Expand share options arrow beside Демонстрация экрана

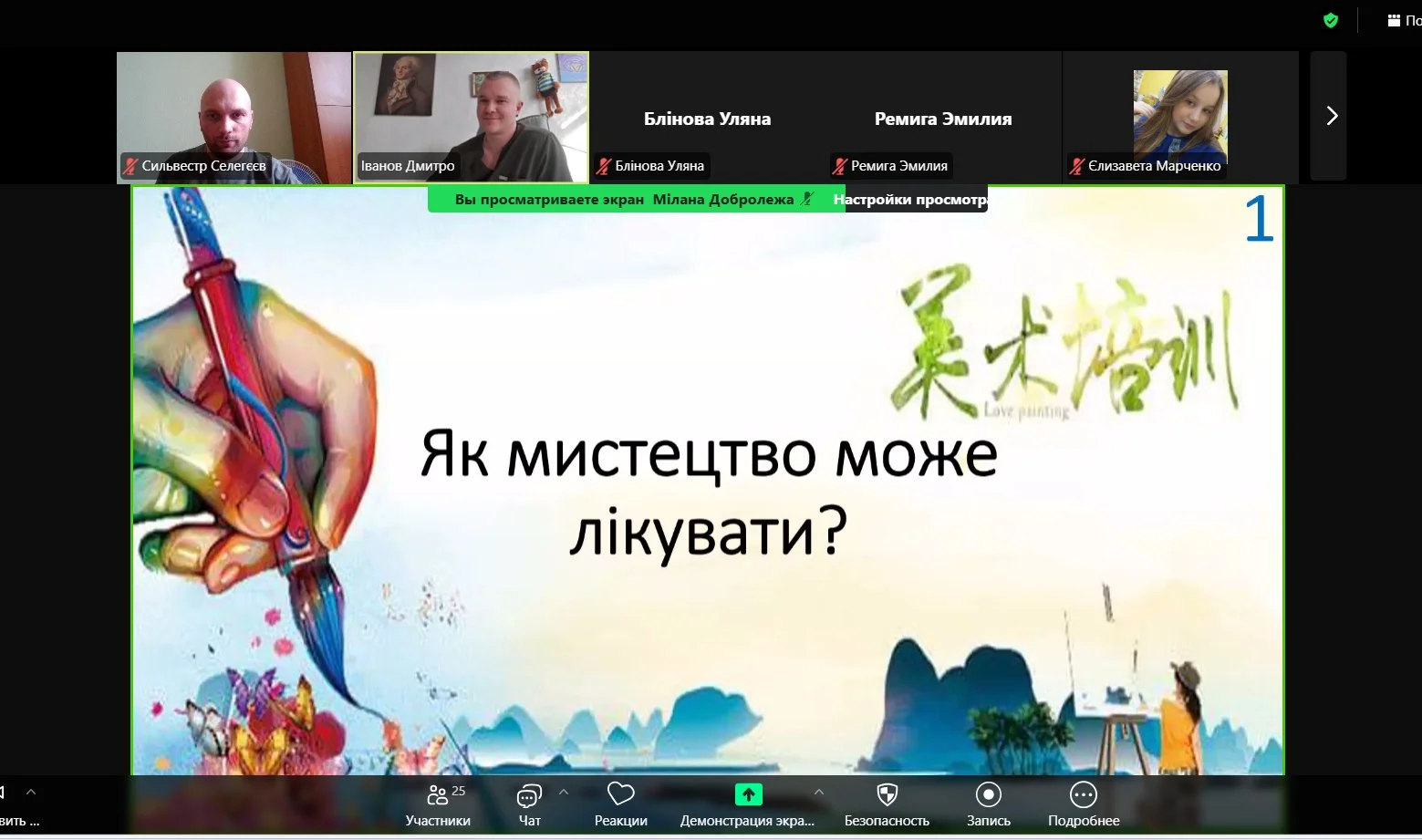pyautogui.click(x=818, y=792)
